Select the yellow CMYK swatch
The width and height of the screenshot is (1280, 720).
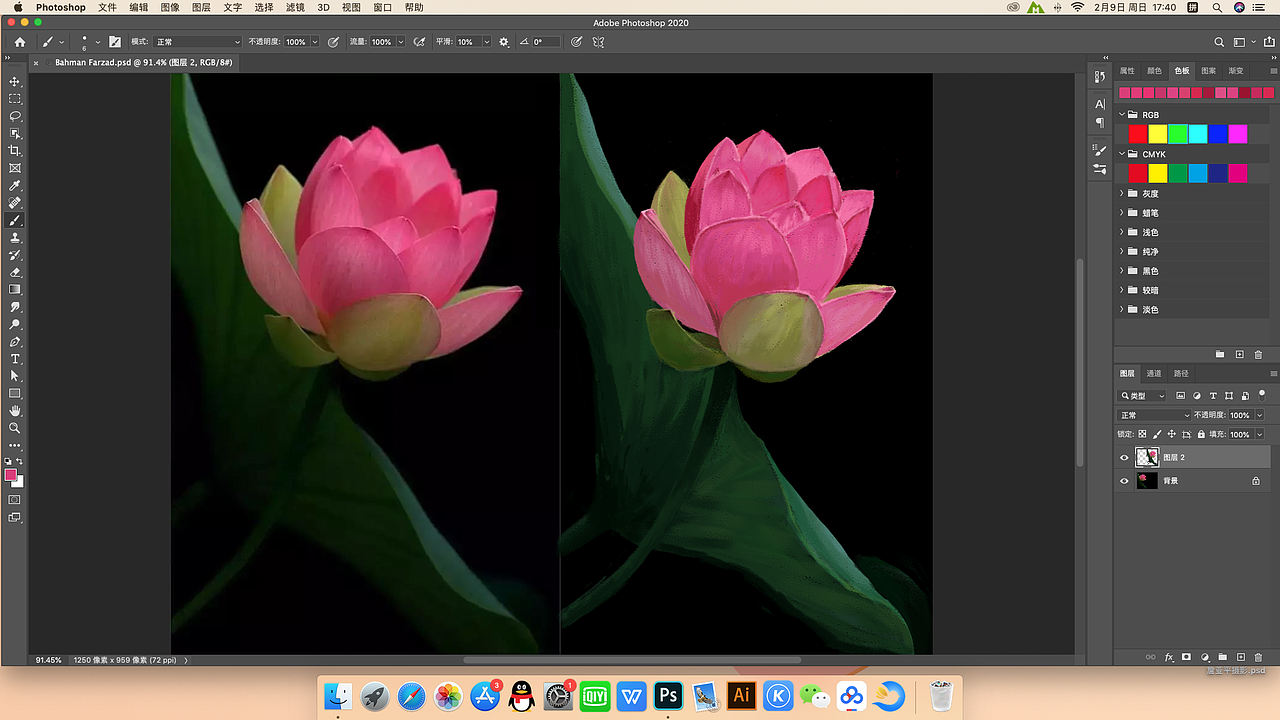(1158, 173)
